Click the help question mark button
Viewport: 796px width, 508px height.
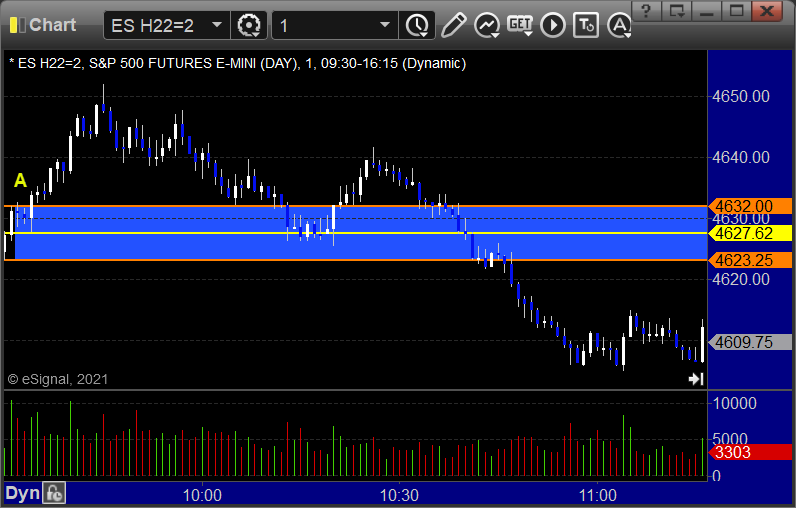coord(646,11)
